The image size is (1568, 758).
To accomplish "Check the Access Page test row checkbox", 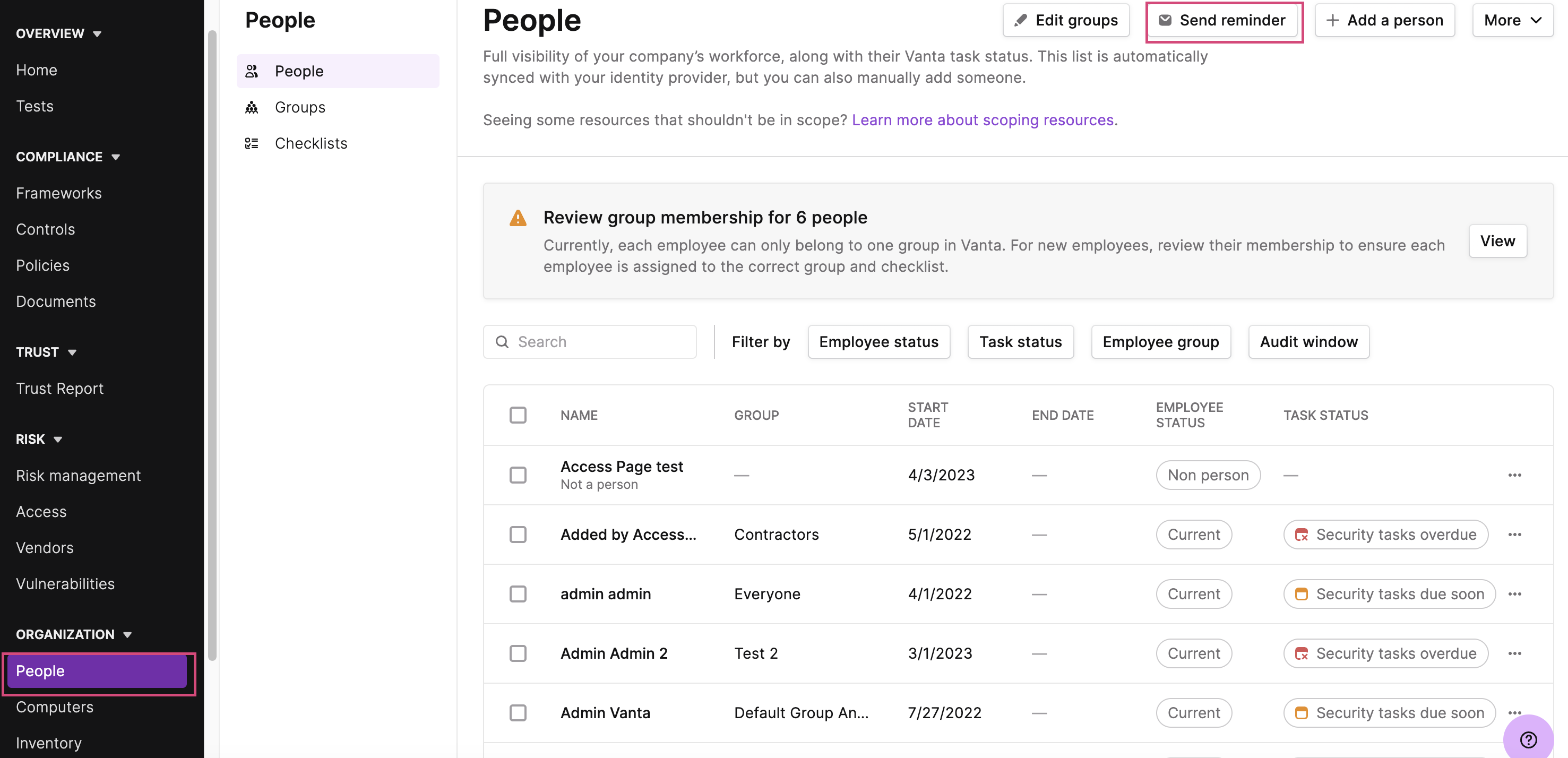I will point(518,475).
